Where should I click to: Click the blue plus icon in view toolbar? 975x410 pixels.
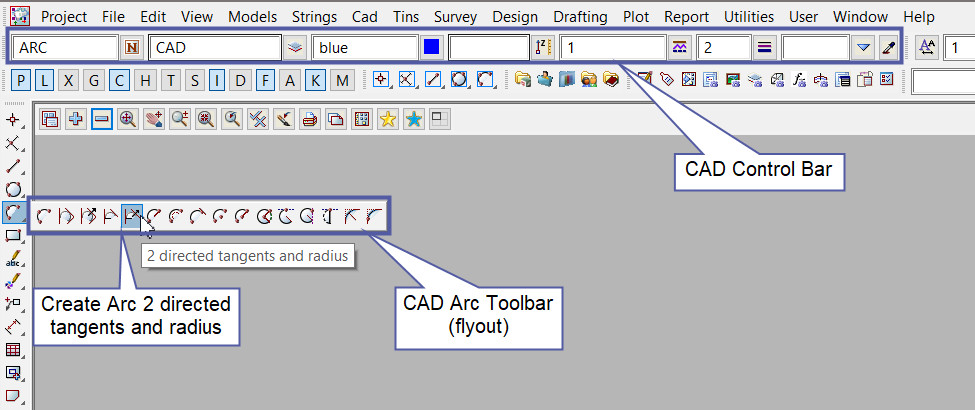tap(76, 119)
